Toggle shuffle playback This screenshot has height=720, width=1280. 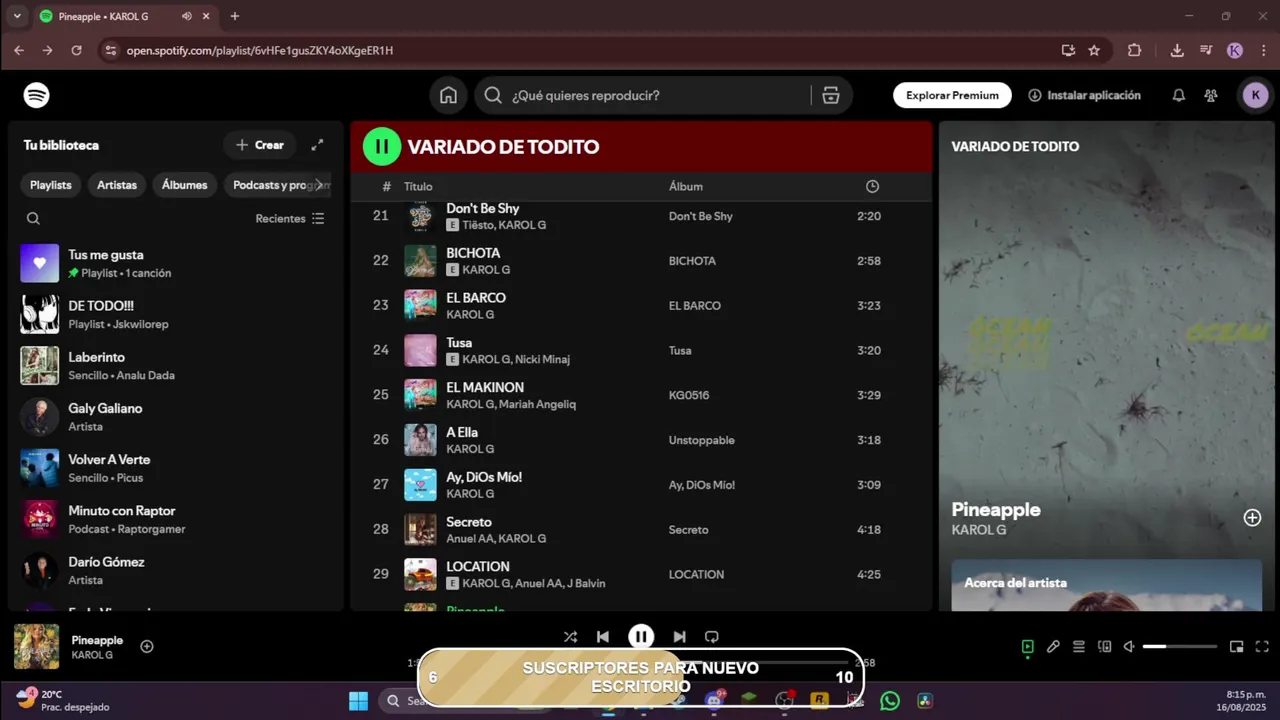[570, 636]
